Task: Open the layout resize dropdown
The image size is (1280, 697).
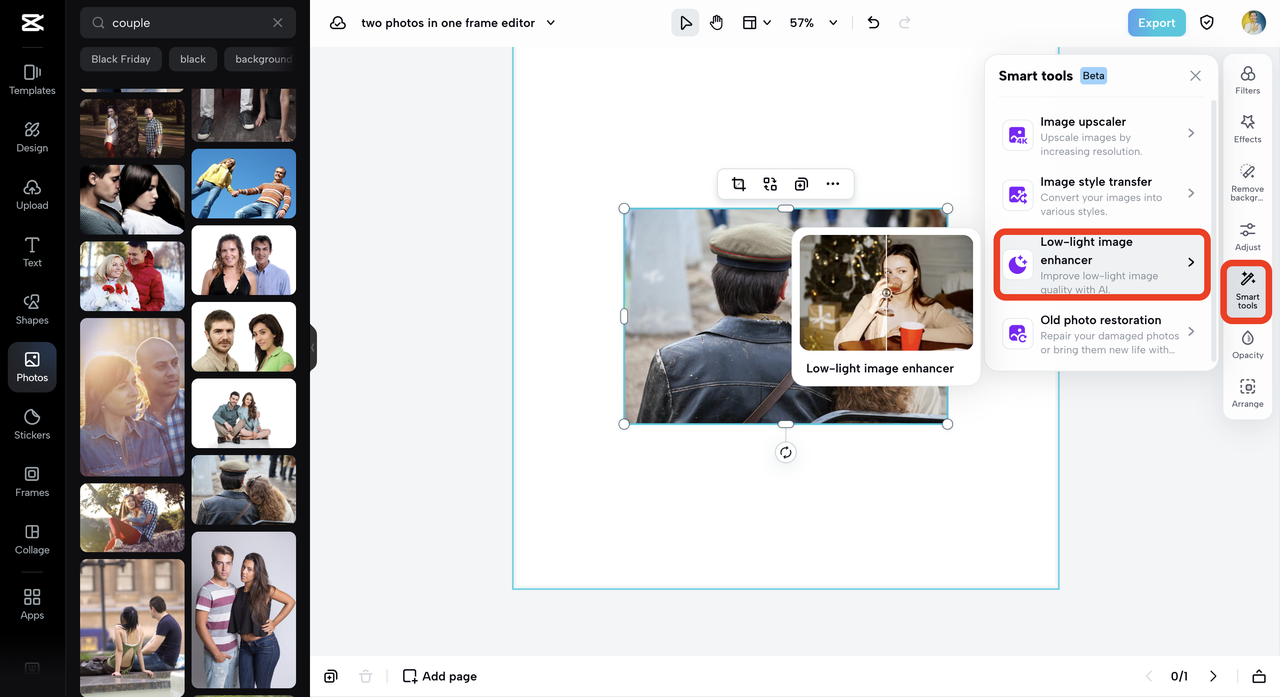Action: (756, 22)
